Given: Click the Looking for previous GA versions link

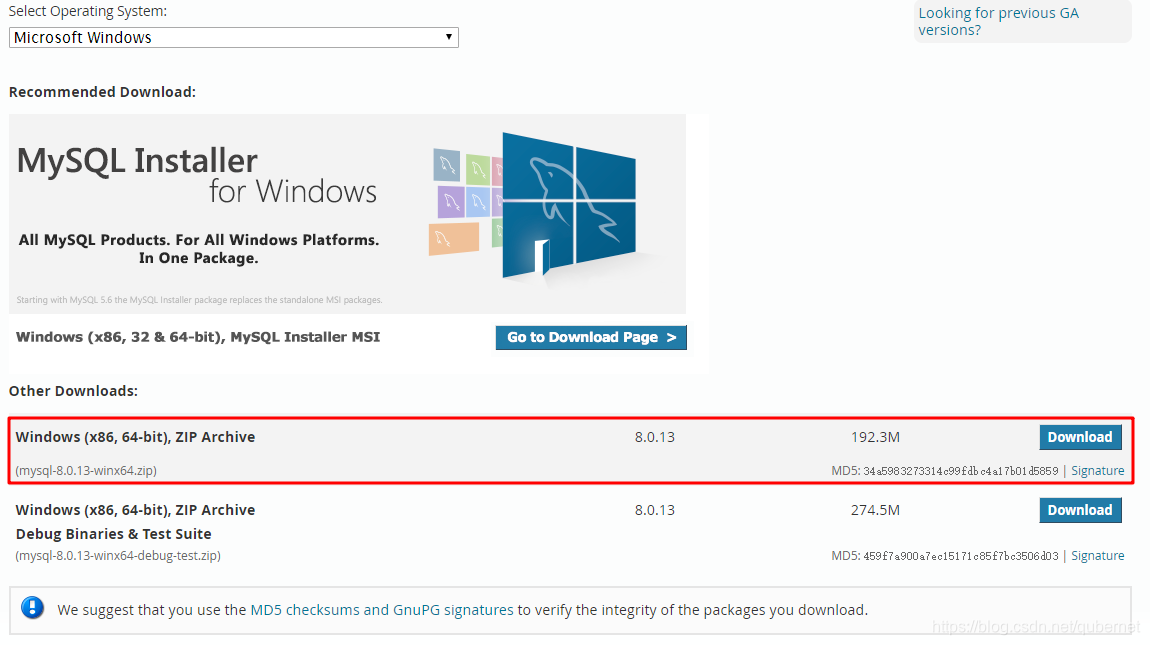Looking at the screenshot, I should tap(997, 21).
